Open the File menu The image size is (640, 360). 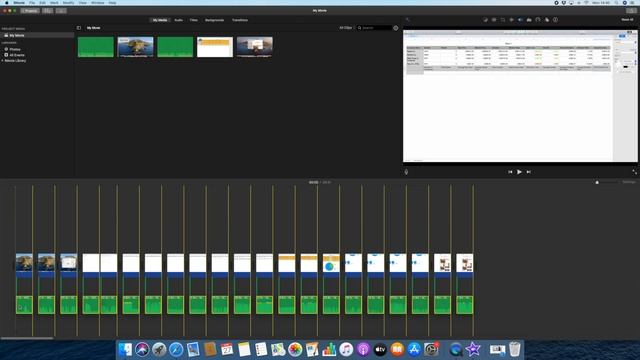click(32, 3)
